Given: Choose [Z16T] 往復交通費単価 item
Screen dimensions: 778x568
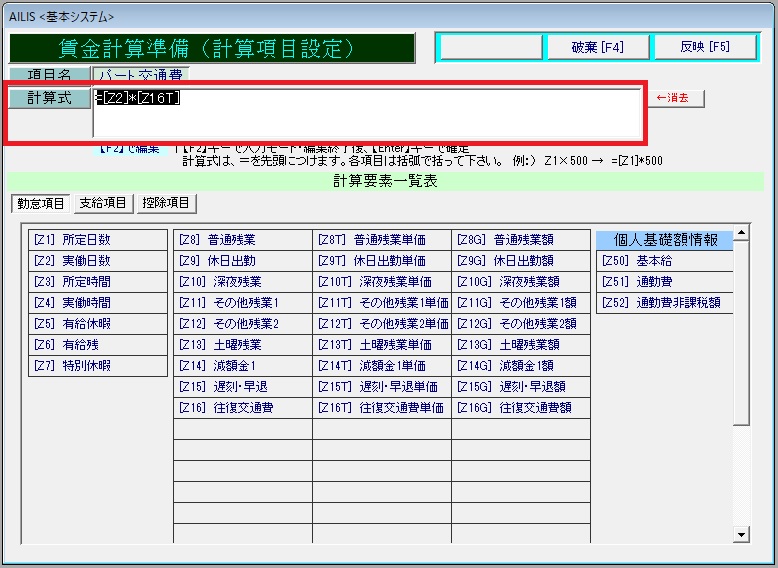Looking at the screenshot, I should [x=381, y=408].
